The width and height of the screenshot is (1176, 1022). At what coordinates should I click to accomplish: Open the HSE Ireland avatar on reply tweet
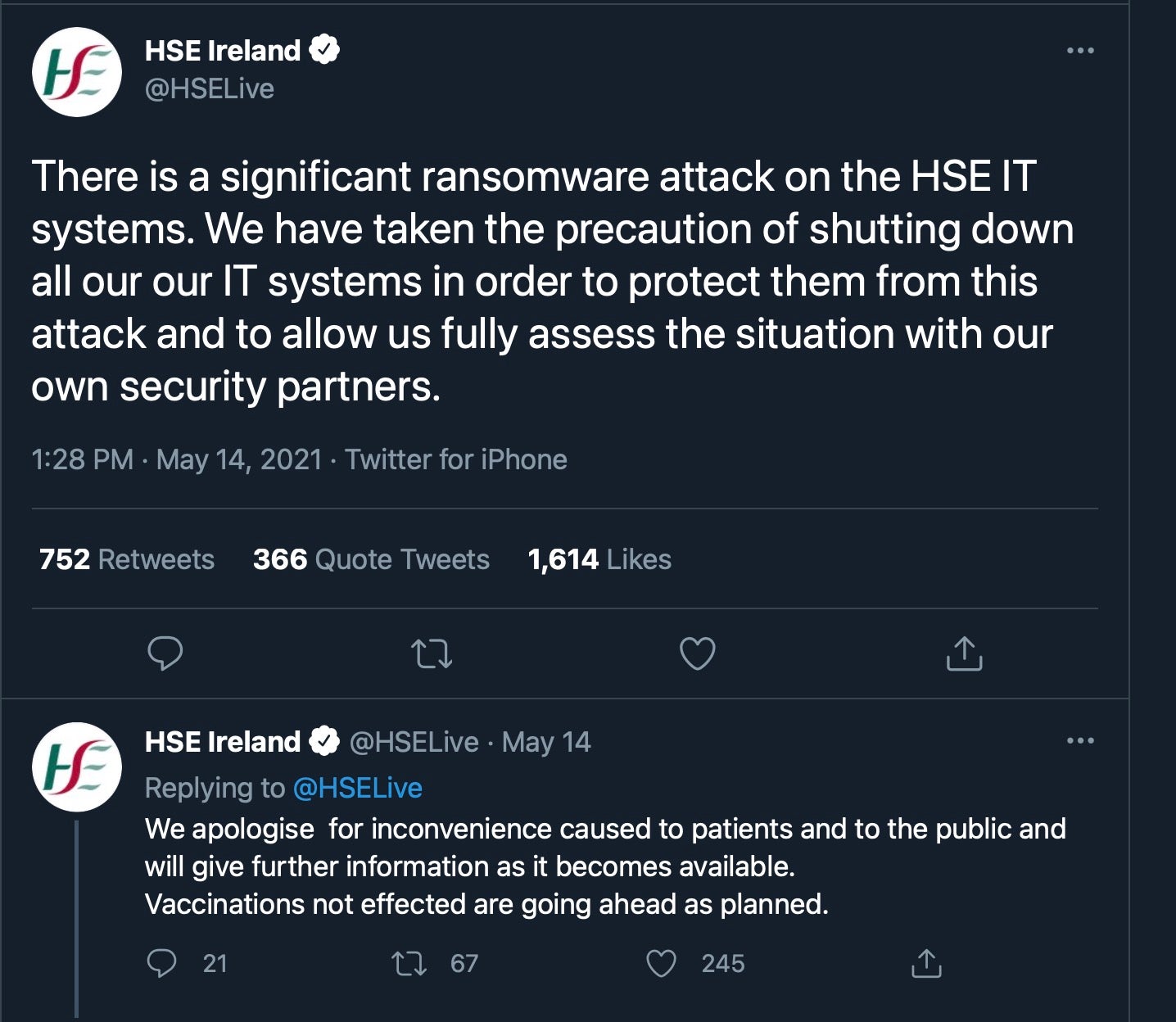(76, 766)
